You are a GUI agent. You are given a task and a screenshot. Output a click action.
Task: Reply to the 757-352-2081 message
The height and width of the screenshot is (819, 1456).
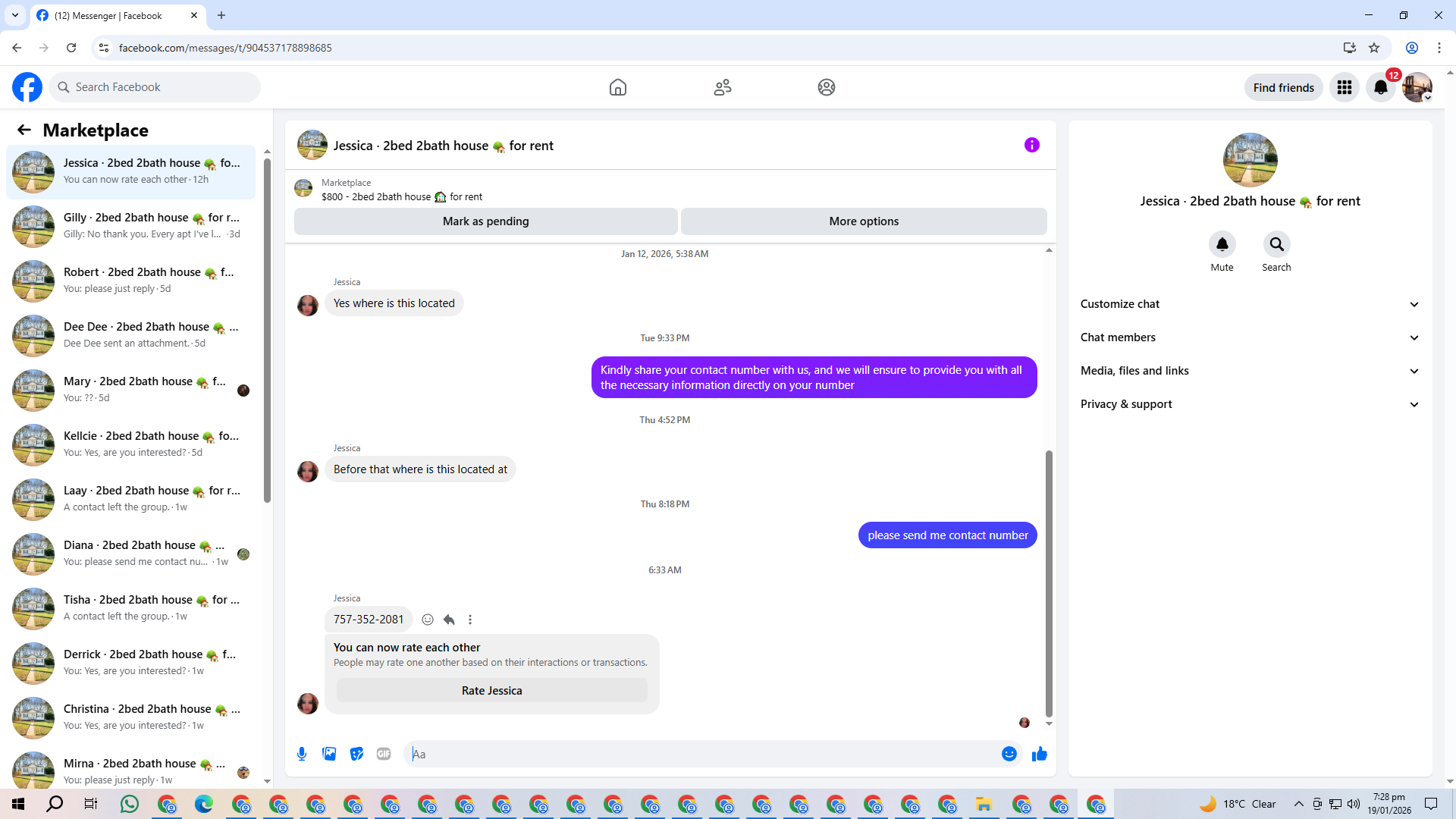pyautogui.click(x=449, y=620)
